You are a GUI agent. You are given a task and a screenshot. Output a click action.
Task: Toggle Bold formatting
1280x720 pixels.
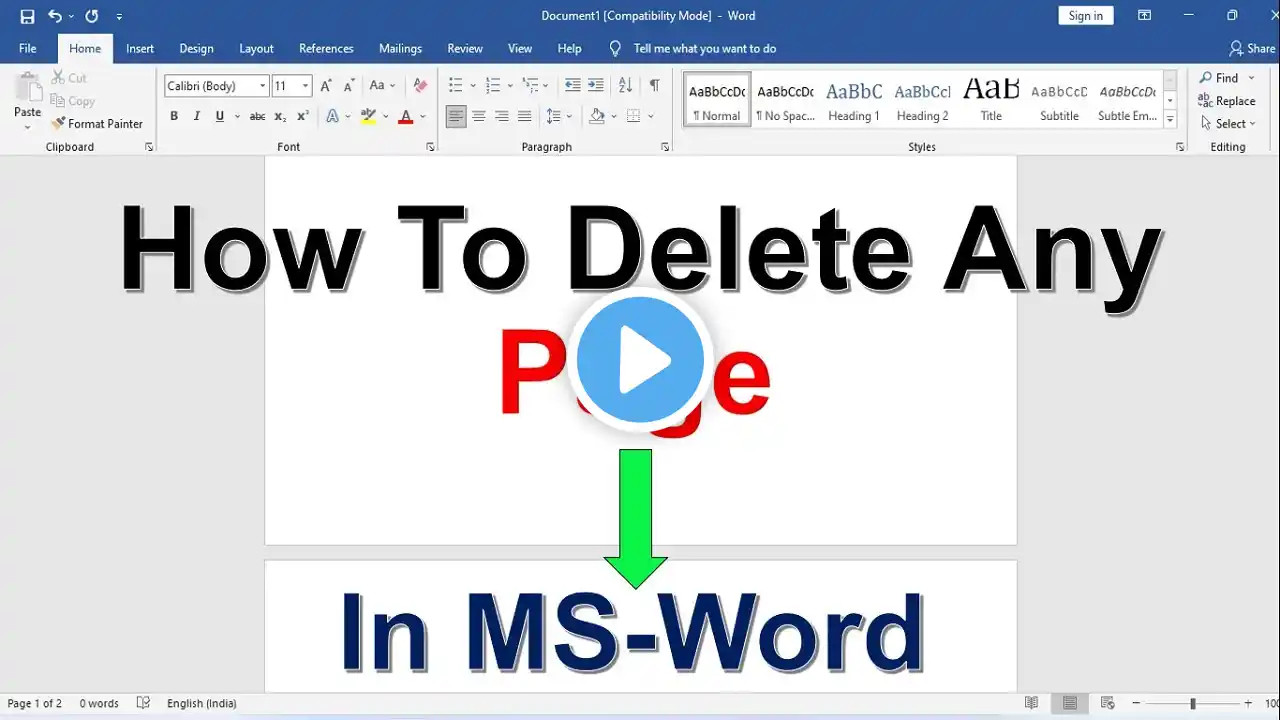pos(174,117)
